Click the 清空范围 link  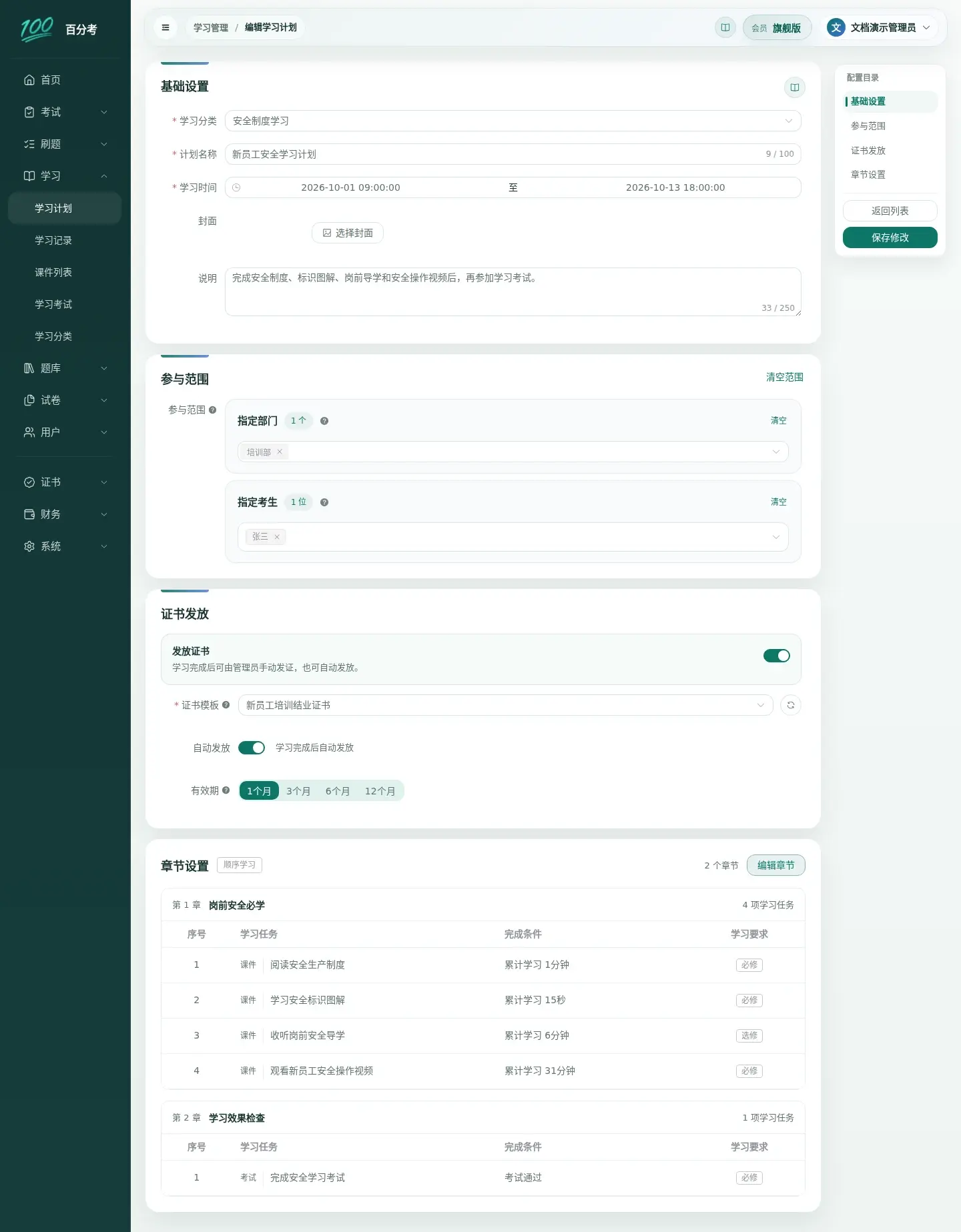coord(784,378)
